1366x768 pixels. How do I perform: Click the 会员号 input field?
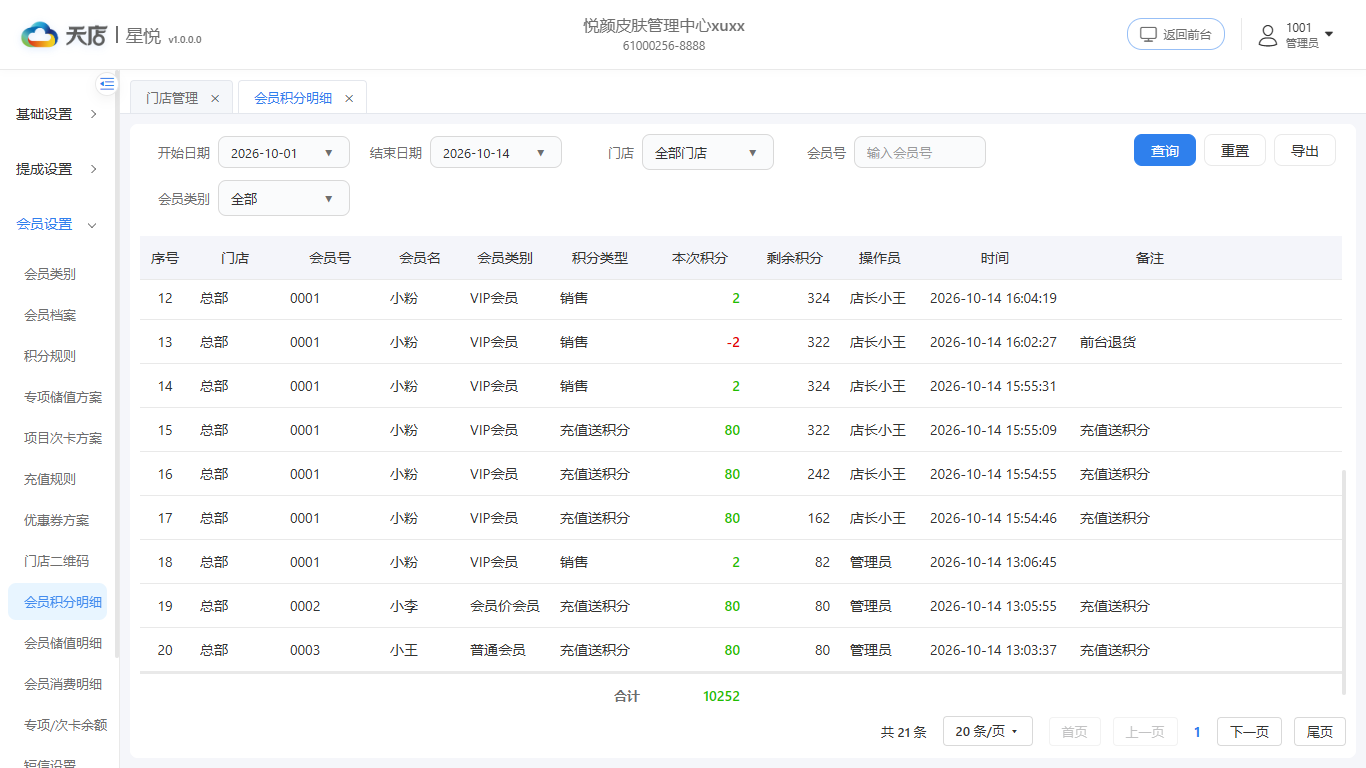pyautogui.click(x=920, y=153)
